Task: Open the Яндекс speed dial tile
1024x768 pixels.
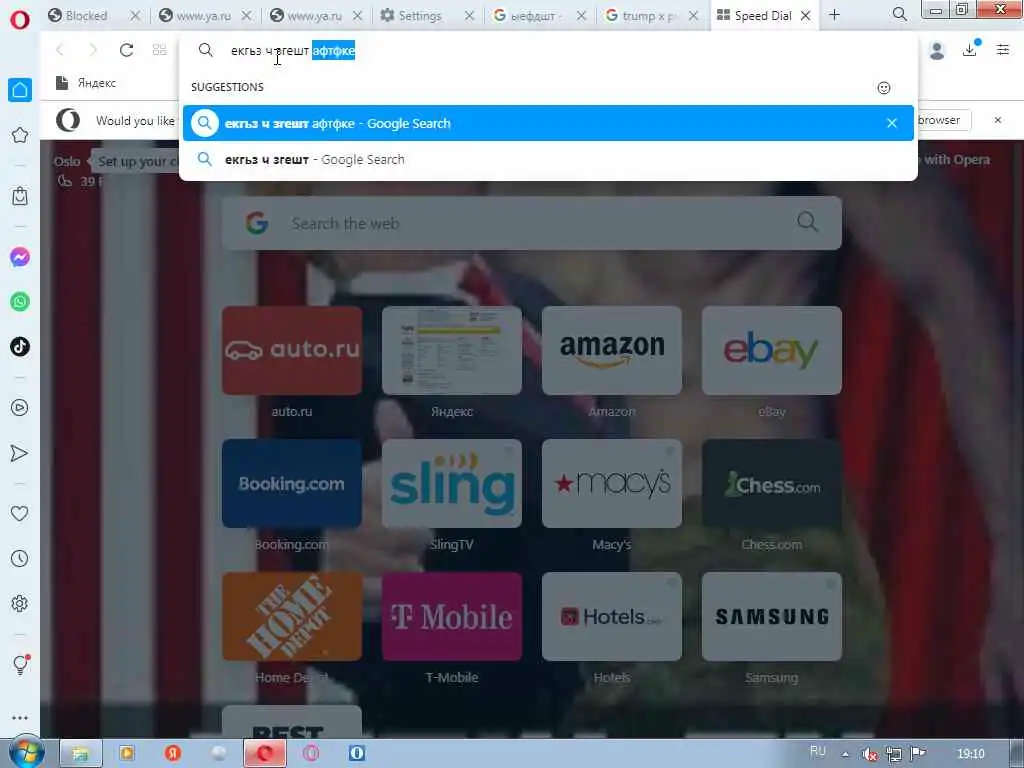Action: (452, 351)
